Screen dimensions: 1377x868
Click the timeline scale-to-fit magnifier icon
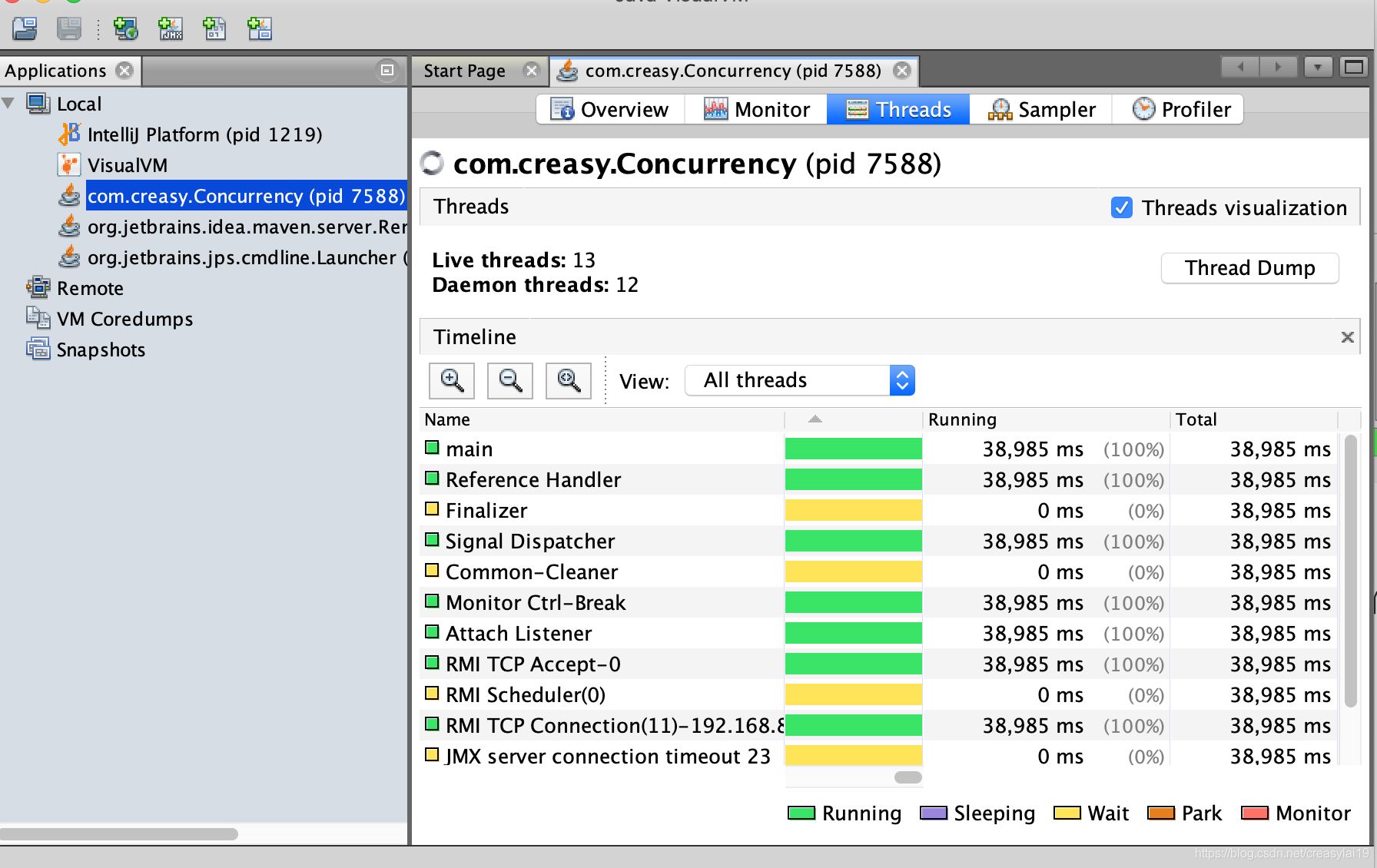pos(569,380)
